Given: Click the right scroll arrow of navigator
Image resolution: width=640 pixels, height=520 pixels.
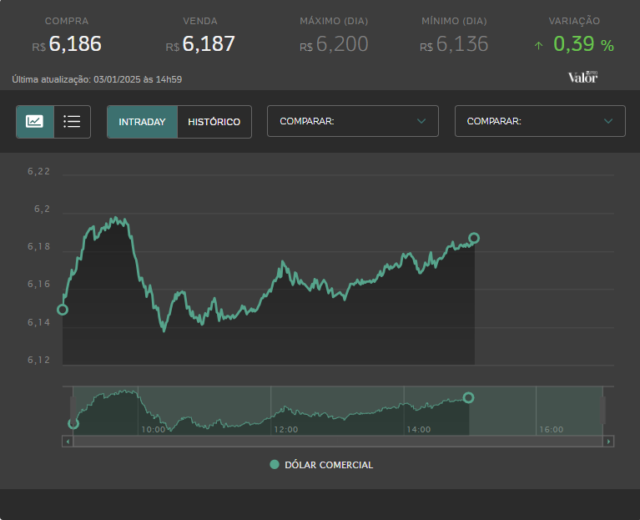Looking at the screenshot, I should pos(608,441).
